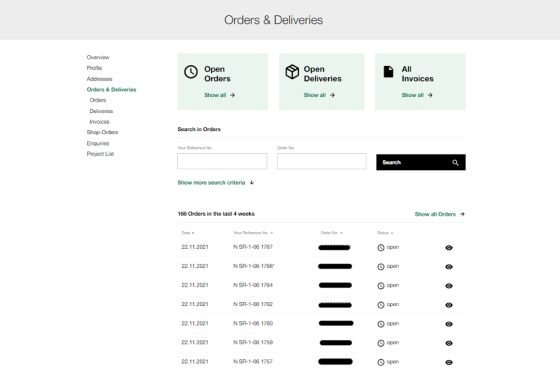560x373 pixels.
Task: View order N SR-1-06 1760 eye icon
Action: (x=449, y=324)
